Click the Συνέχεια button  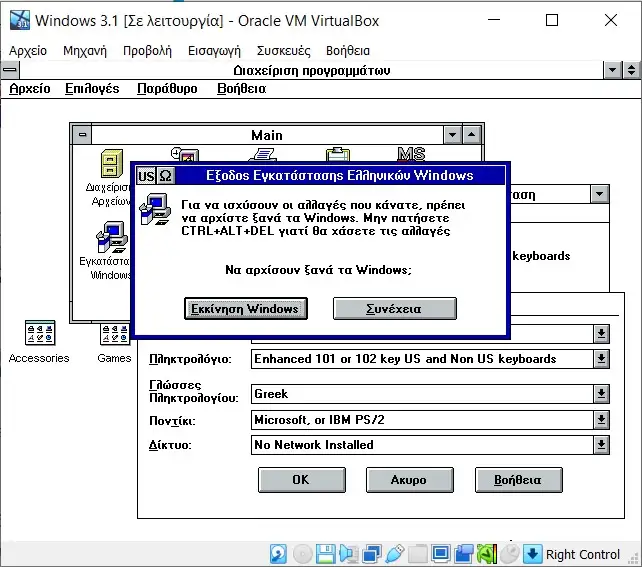click(395, 308)
